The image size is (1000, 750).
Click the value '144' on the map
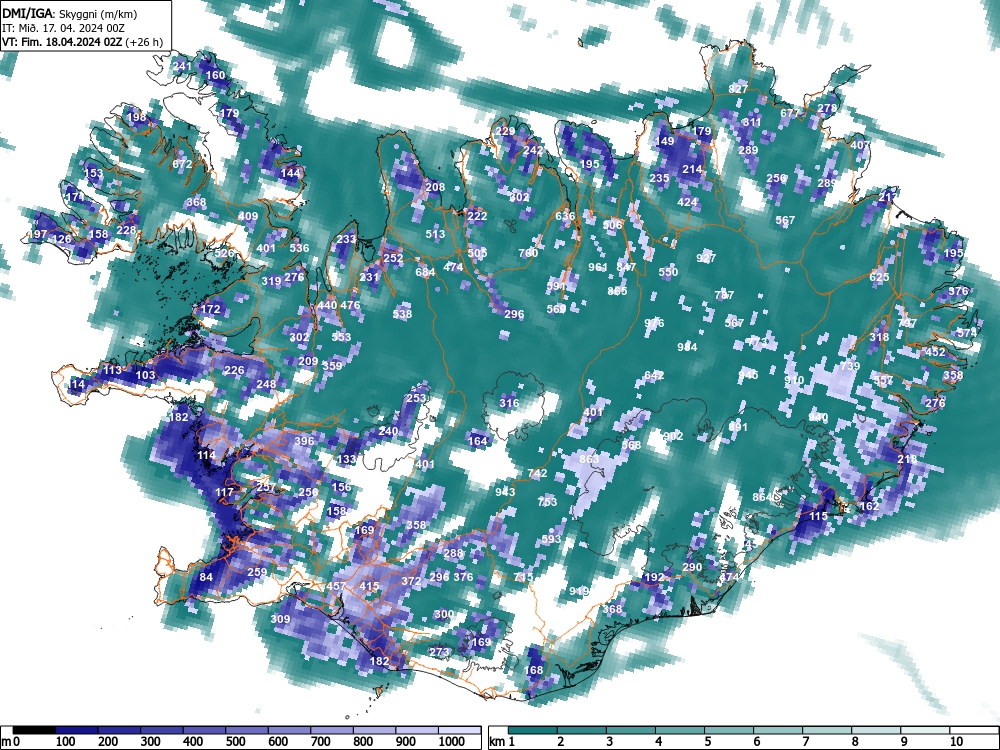(290, 173)
